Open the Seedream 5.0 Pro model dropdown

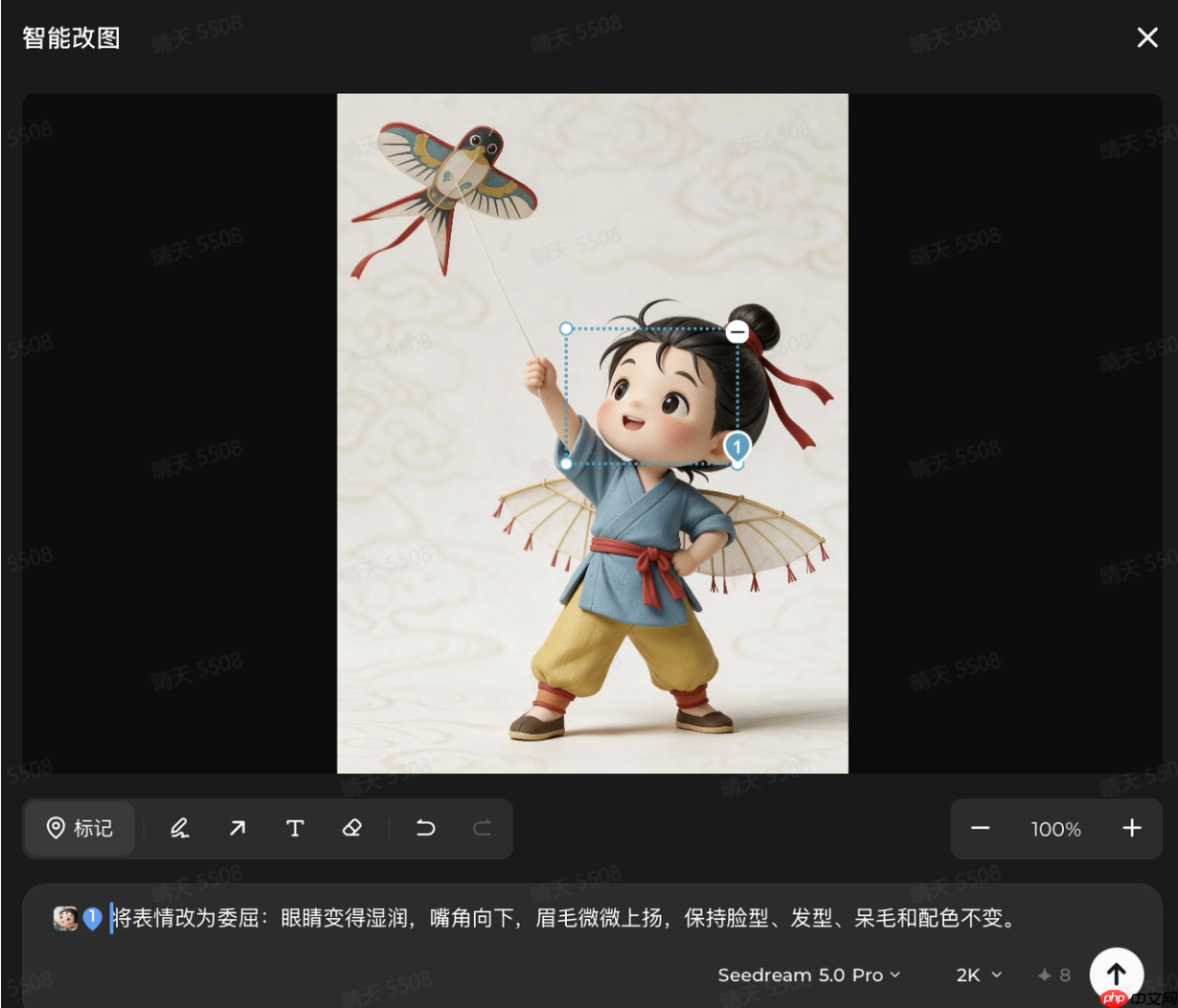point(809,974)
